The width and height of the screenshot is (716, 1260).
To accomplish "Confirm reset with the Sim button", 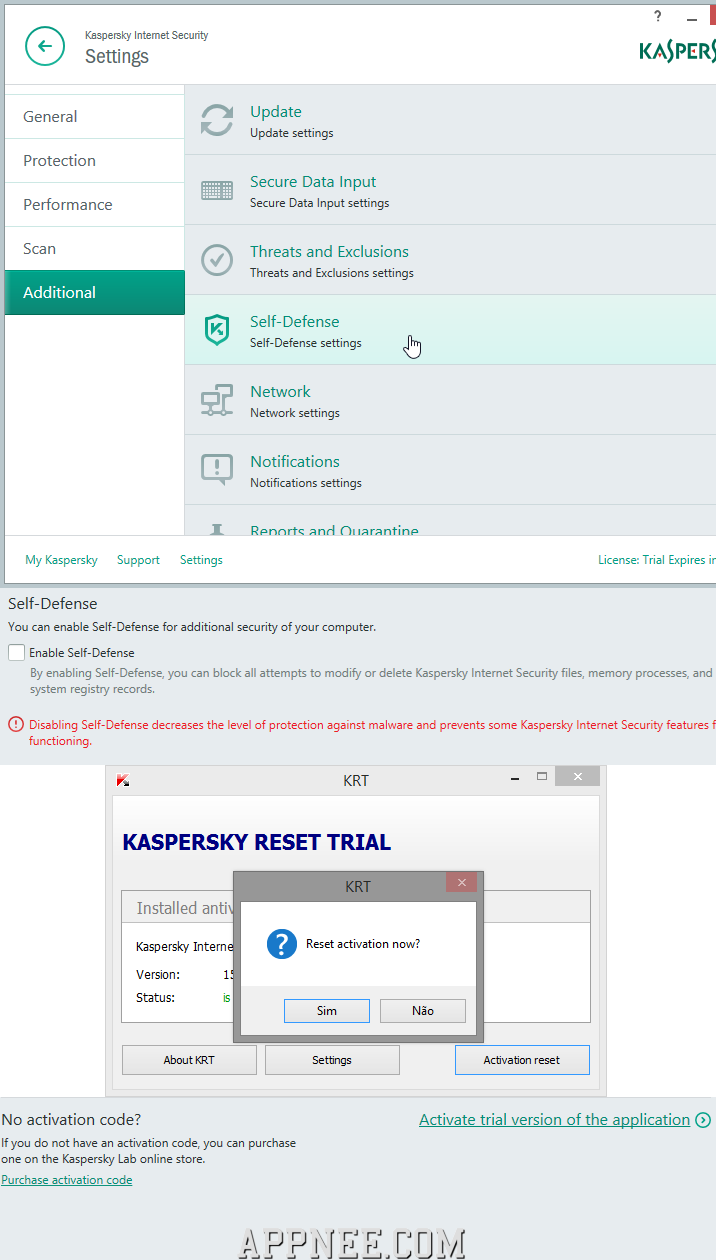I will [x=327, y=1011].
